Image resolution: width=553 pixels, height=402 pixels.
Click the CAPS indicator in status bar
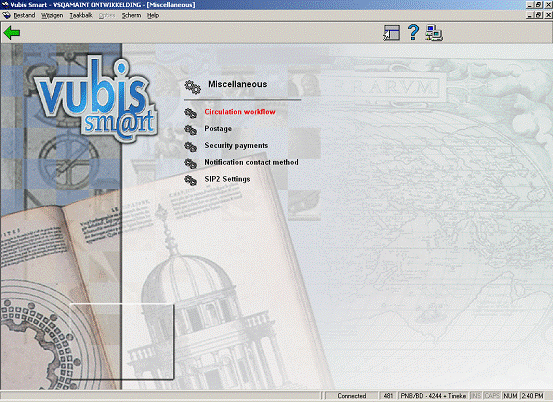pyautogui.click(x=492, y=396)
